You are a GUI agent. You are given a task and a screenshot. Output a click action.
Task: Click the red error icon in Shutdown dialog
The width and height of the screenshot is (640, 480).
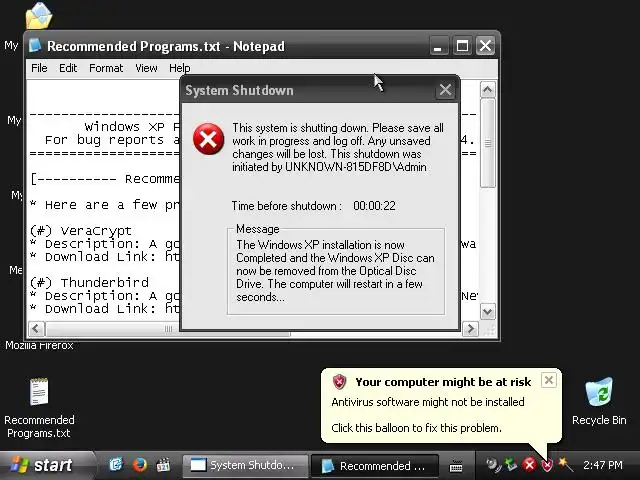pos(209,139)
